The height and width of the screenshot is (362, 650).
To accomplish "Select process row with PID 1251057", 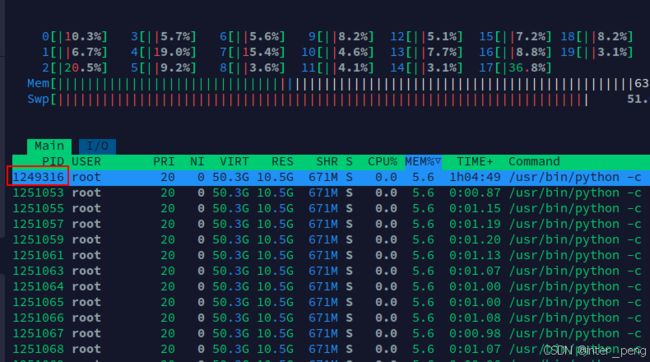I will 331,224.
